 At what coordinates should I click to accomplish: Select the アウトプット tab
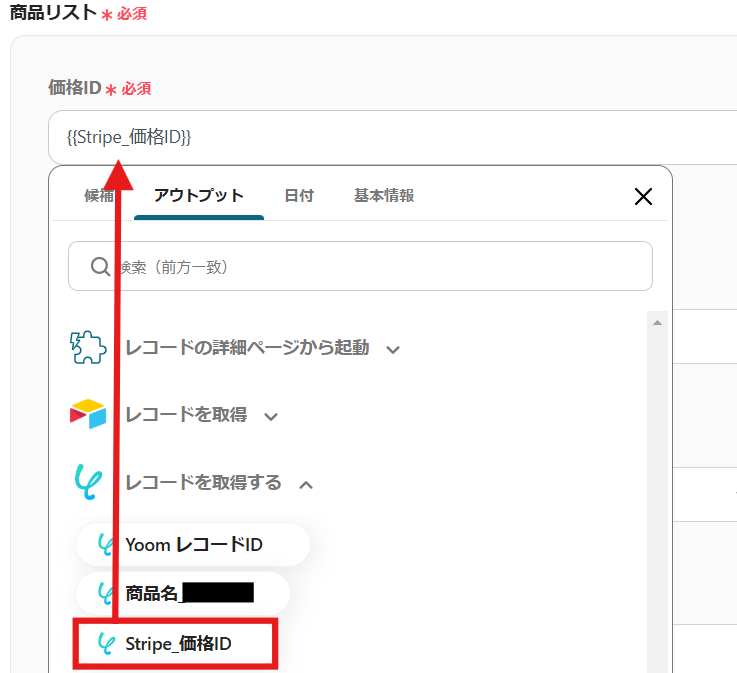click(199, 195)
